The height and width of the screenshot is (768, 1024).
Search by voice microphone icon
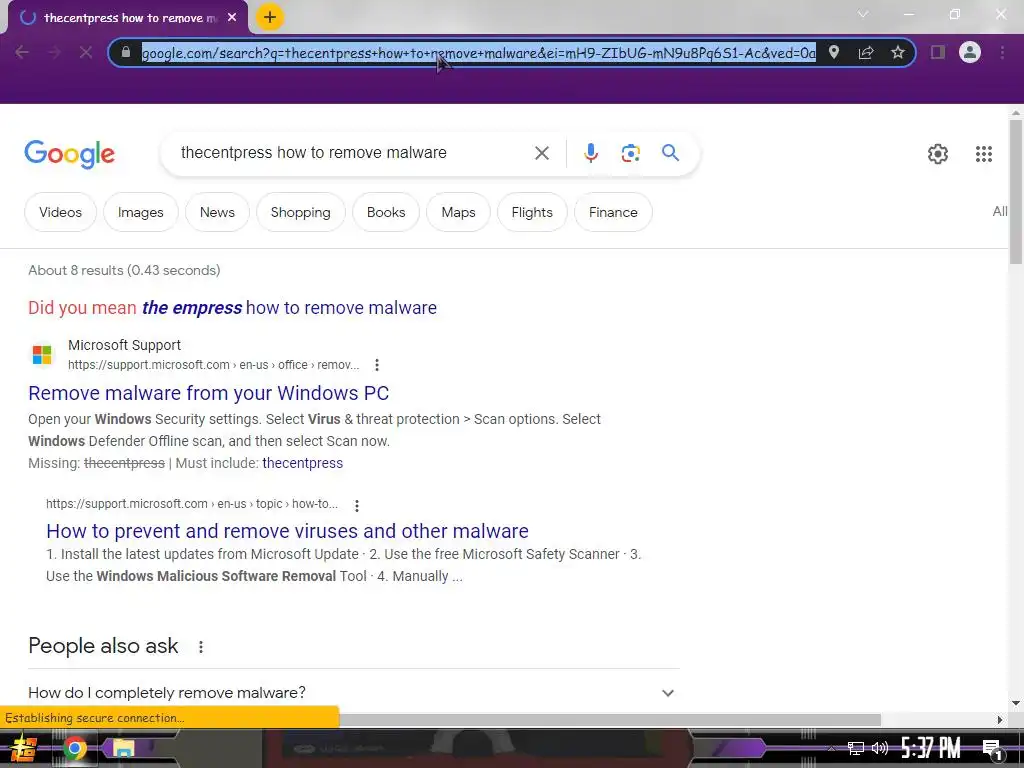(x=590, y=153)
